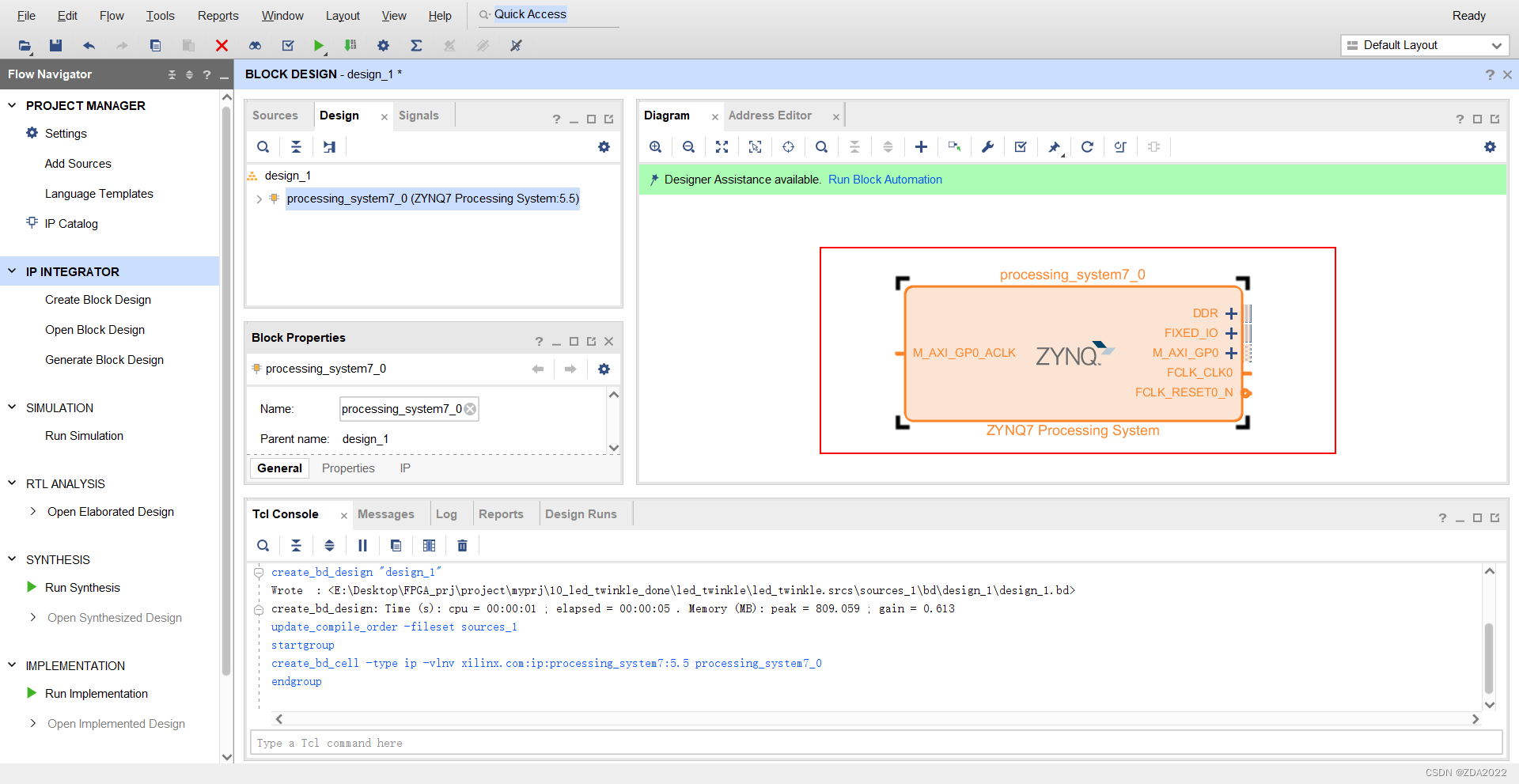Switch to the Sources tab

pyautogui.click(x=275, y=116)
